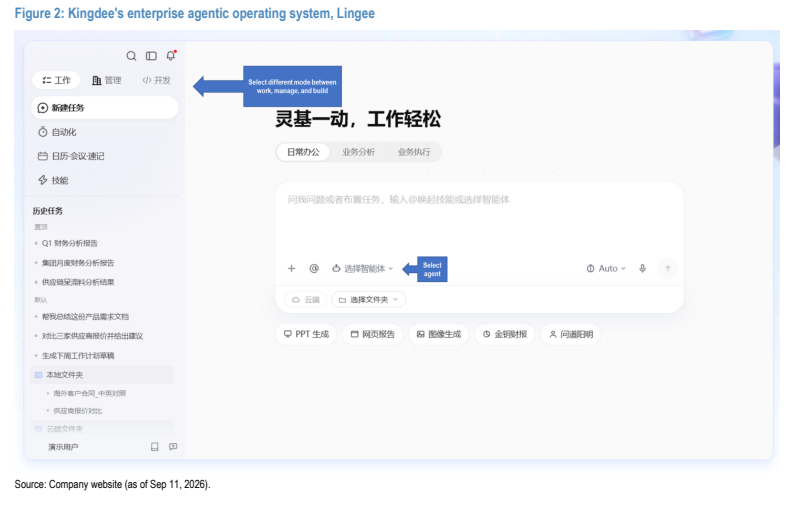Start voice input with microphone icon
Screen dimensions: 794x505
click(642, 268)
